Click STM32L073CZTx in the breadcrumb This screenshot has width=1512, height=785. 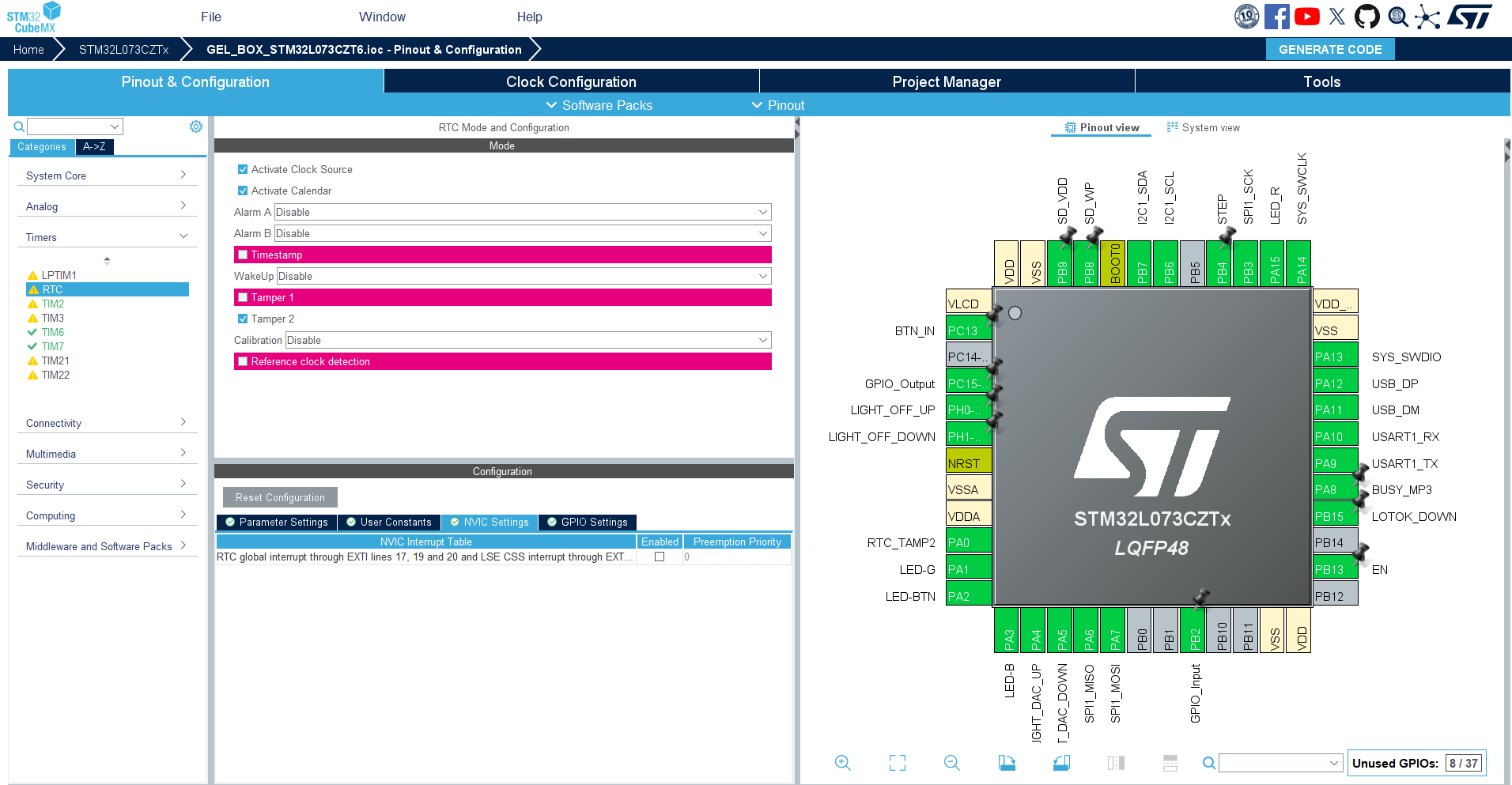point(124,49)
